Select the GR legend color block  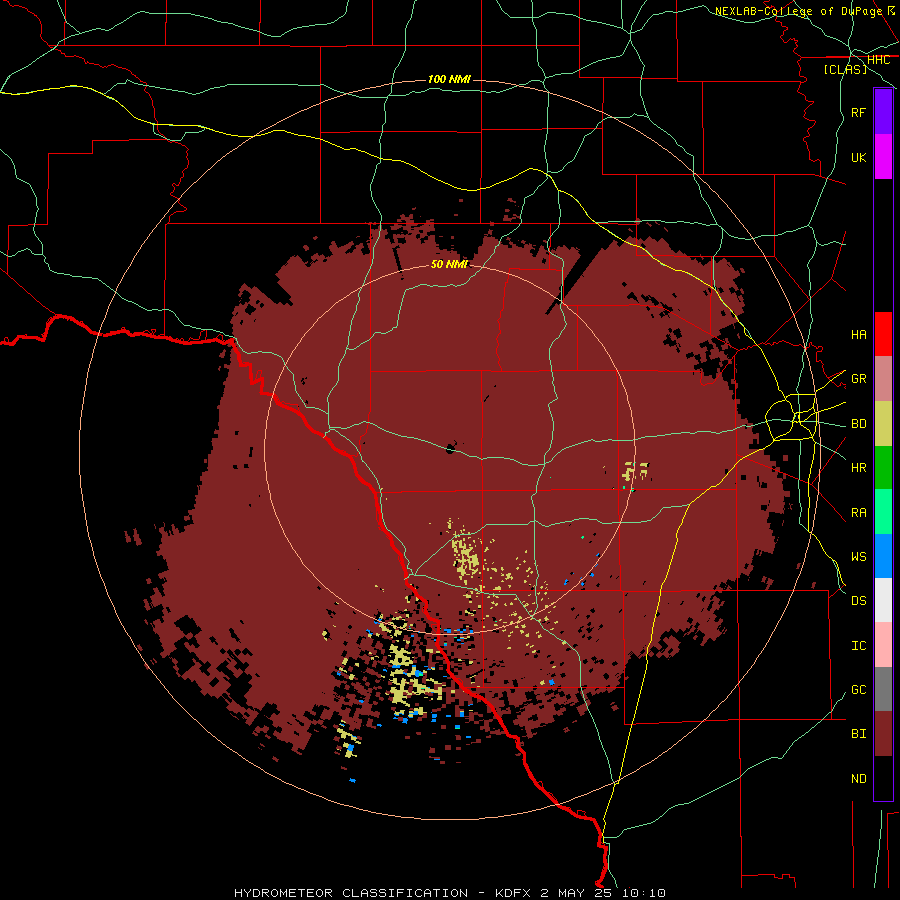tap(883, 379)
